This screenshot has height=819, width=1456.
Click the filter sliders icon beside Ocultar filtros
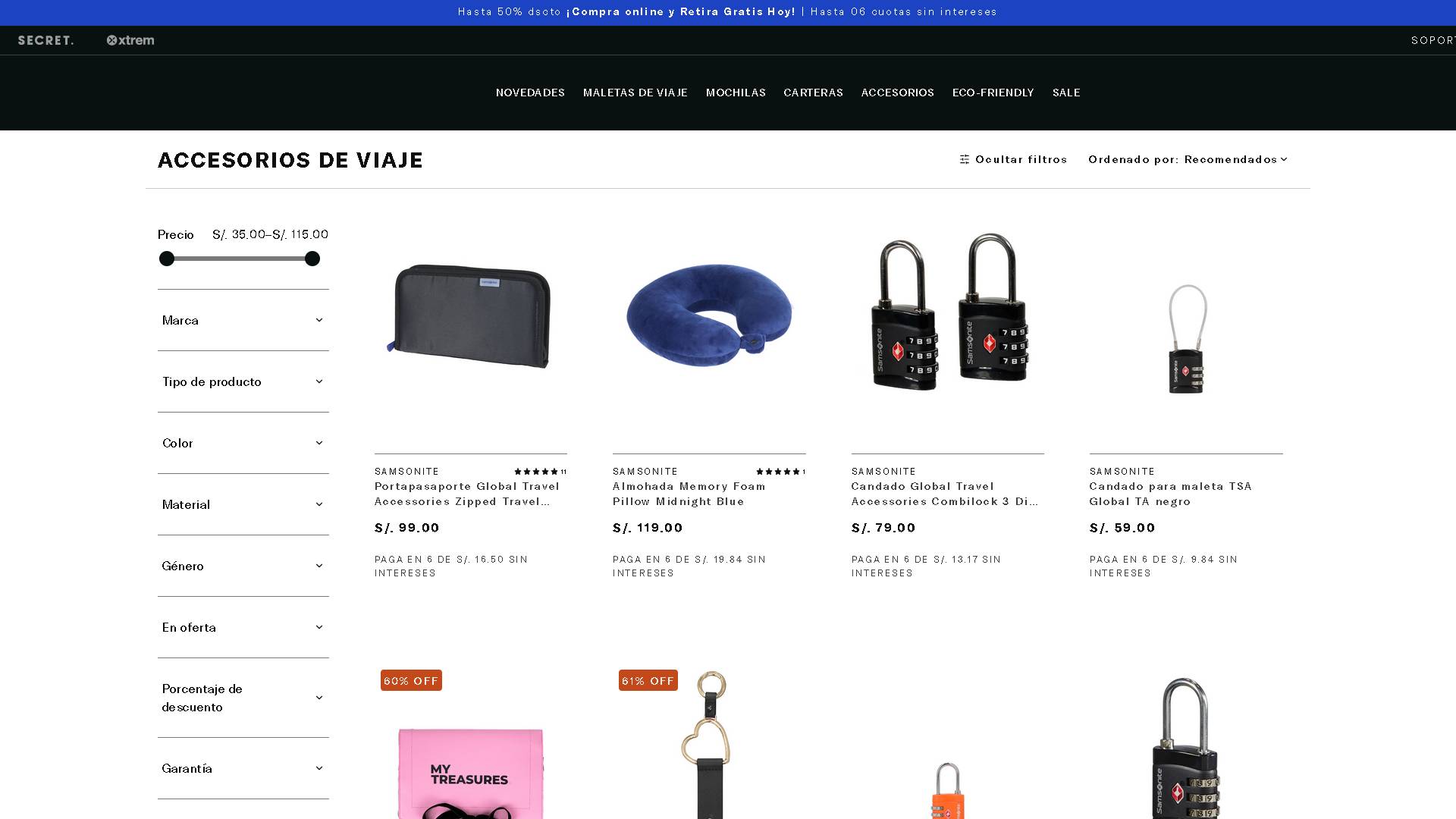tap(965, 159)
